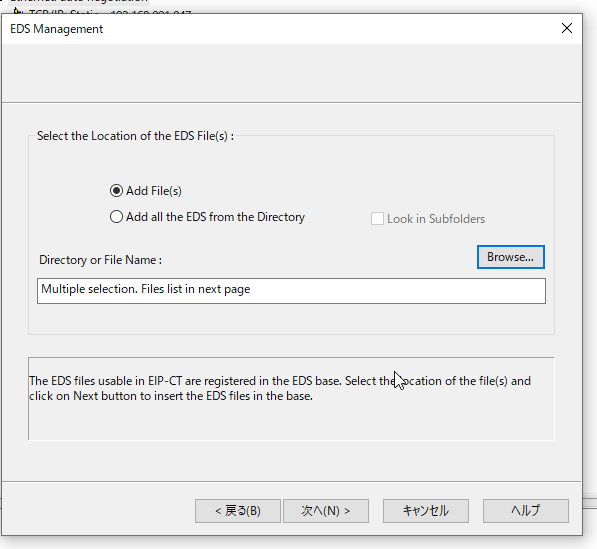This screenshot has width=597, height=549.
Task: Continue with the 次へ(N) button
Action: point(326,511)
